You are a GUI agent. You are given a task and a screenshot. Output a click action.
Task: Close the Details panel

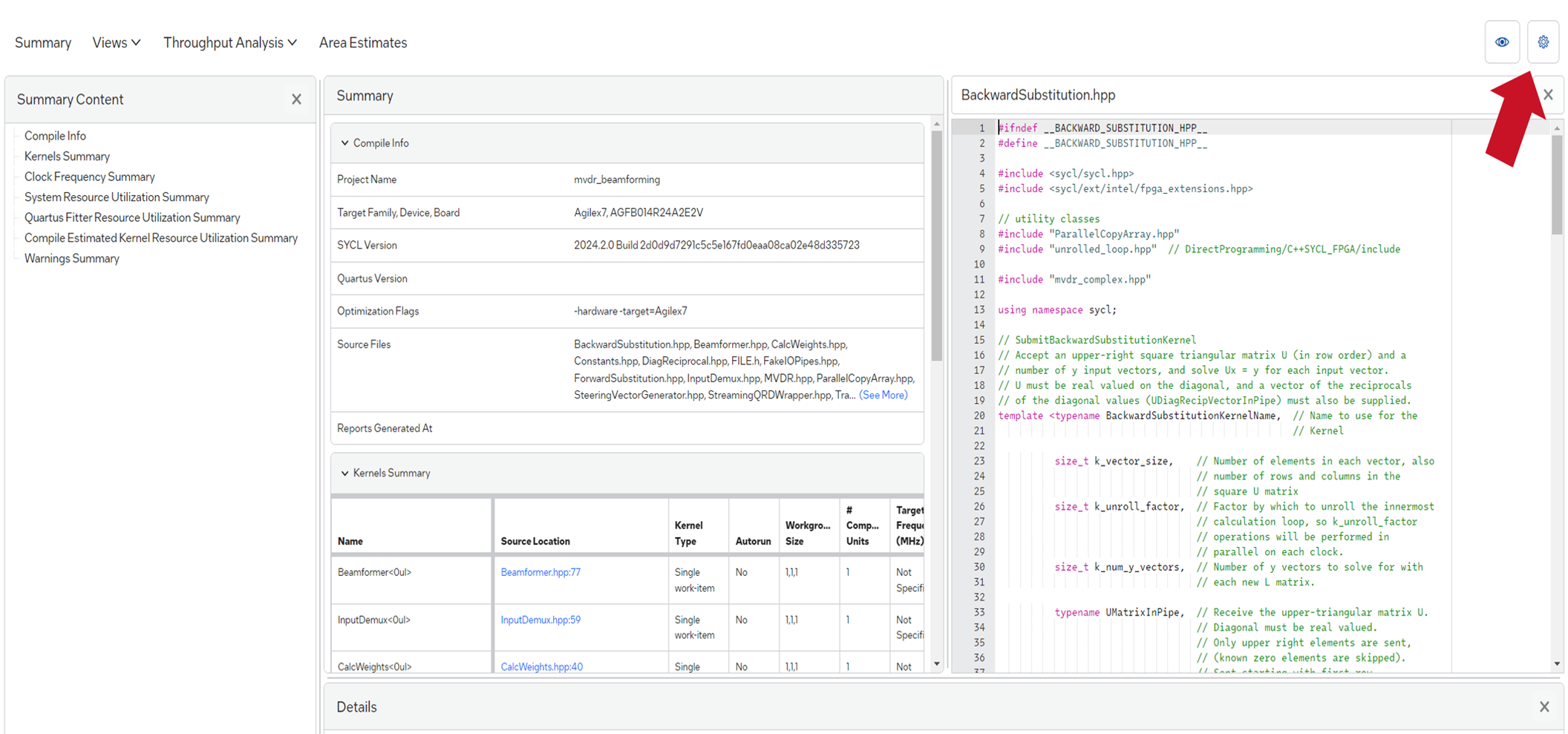[x=1544, y=707]
